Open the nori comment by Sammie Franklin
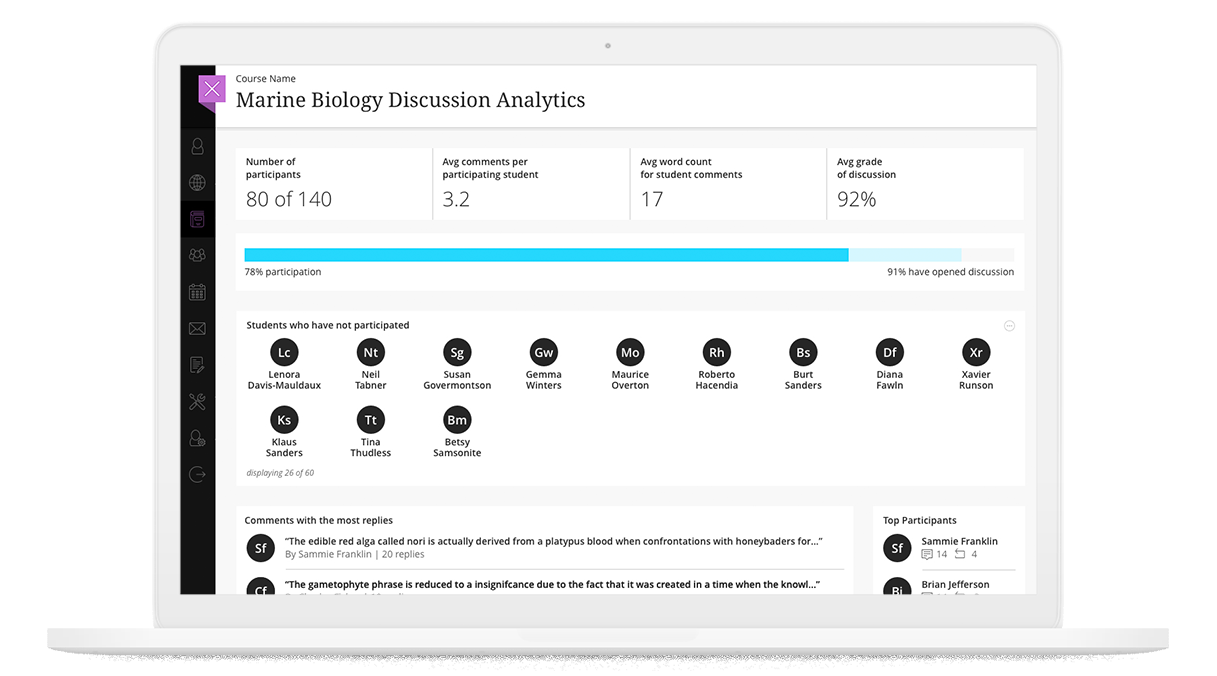This screenshot has height=676, width=1217. pos(553,541)
